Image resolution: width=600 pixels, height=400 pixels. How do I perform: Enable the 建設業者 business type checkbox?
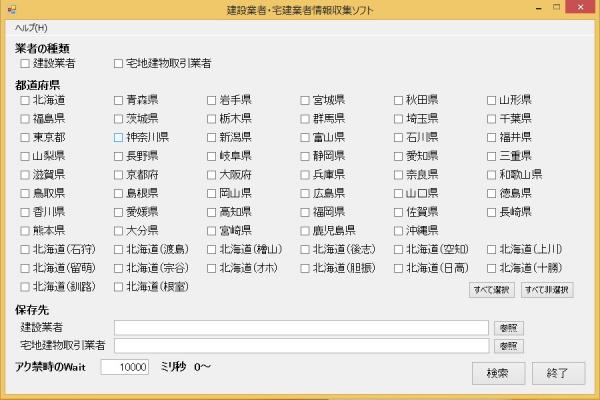25,64
